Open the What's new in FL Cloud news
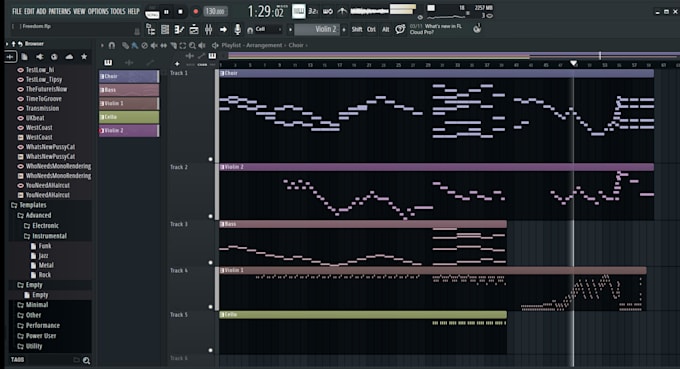 pos(436,29)
